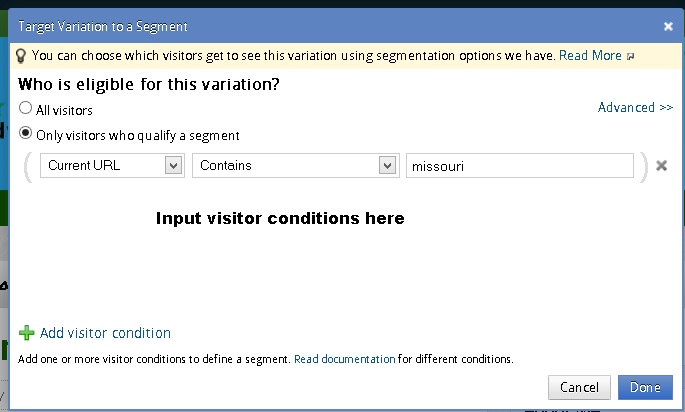Close the Target Variation dialog
The height and width of the screenshot is (412, 685).
[668, 27]
